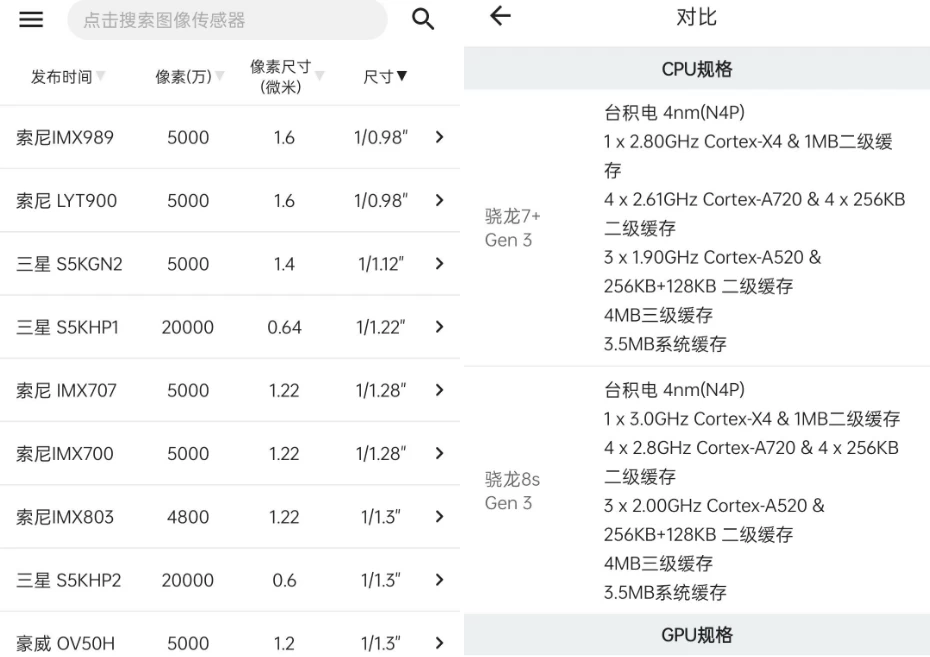Viewport: 930px width, 657px height.
Task: Sort by 发布时间 column
Action: [67, 77]
